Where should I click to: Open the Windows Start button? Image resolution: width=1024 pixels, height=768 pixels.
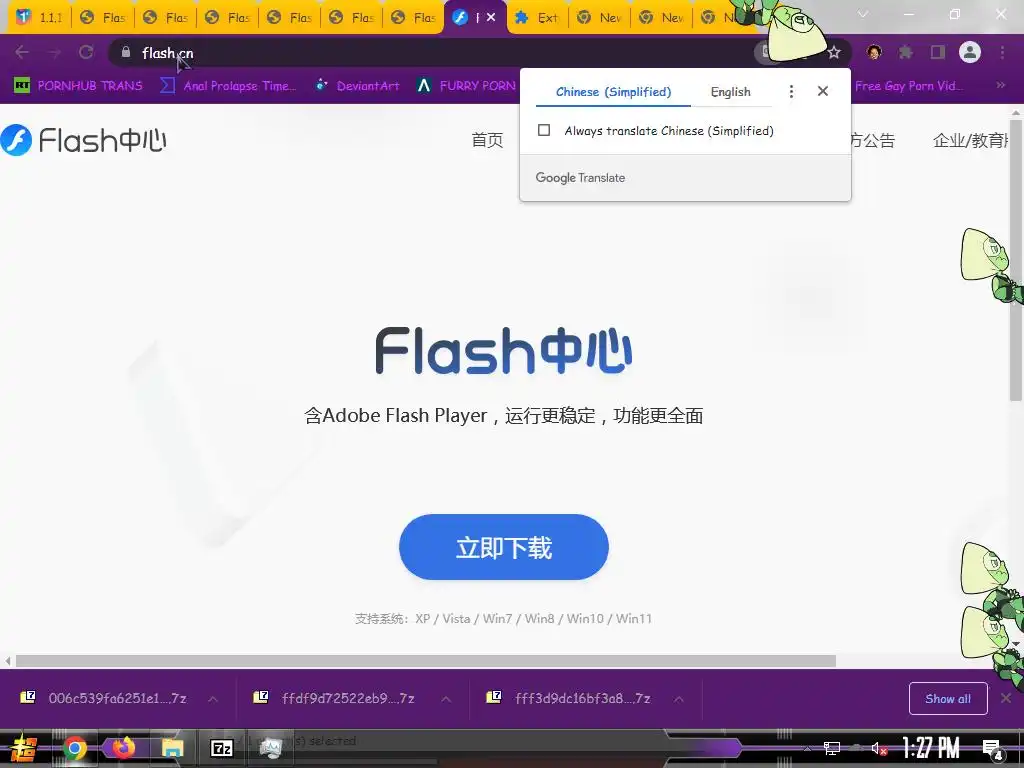click(24, 748)
